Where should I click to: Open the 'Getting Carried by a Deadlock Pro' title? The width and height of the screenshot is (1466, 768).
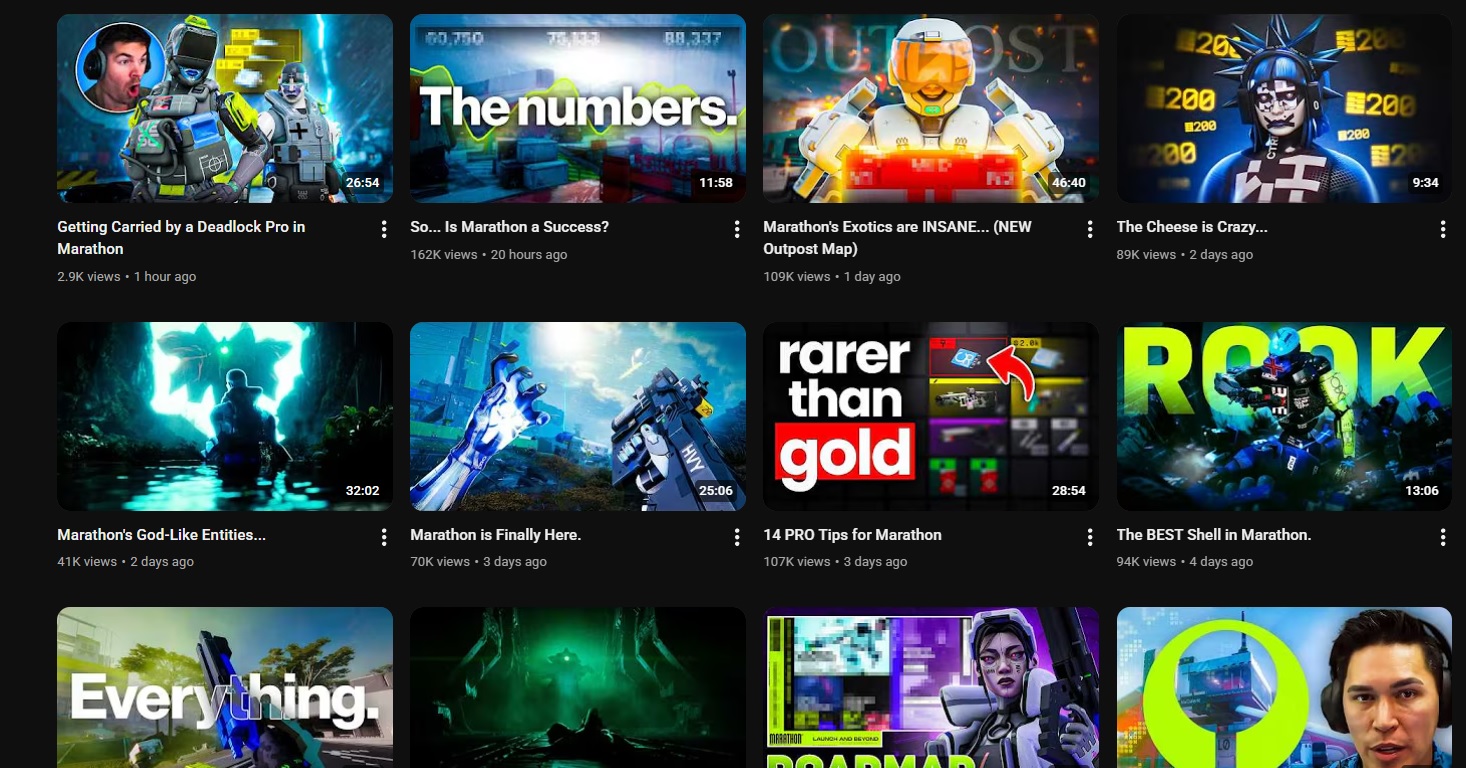click(x=181, y=238)
